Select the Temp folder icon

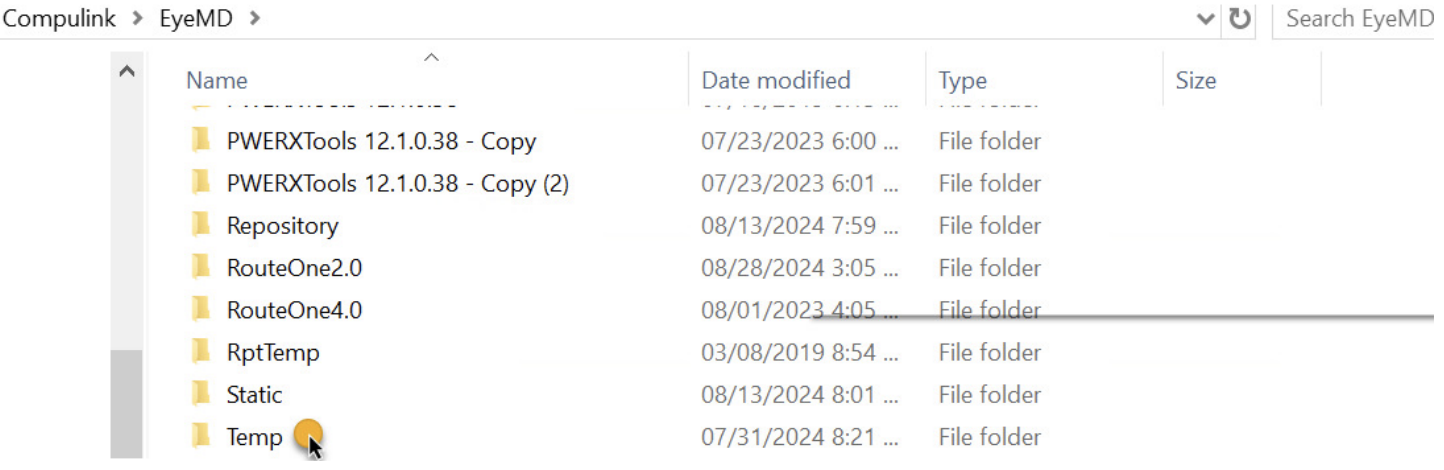(x=201, y=436)
